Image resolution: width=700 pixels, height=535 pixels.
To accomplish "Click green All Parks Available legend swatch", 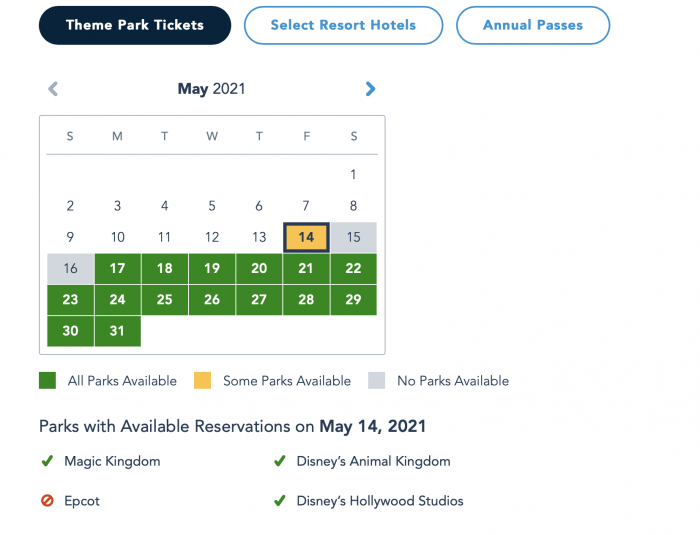I will [x=47, y=380].
